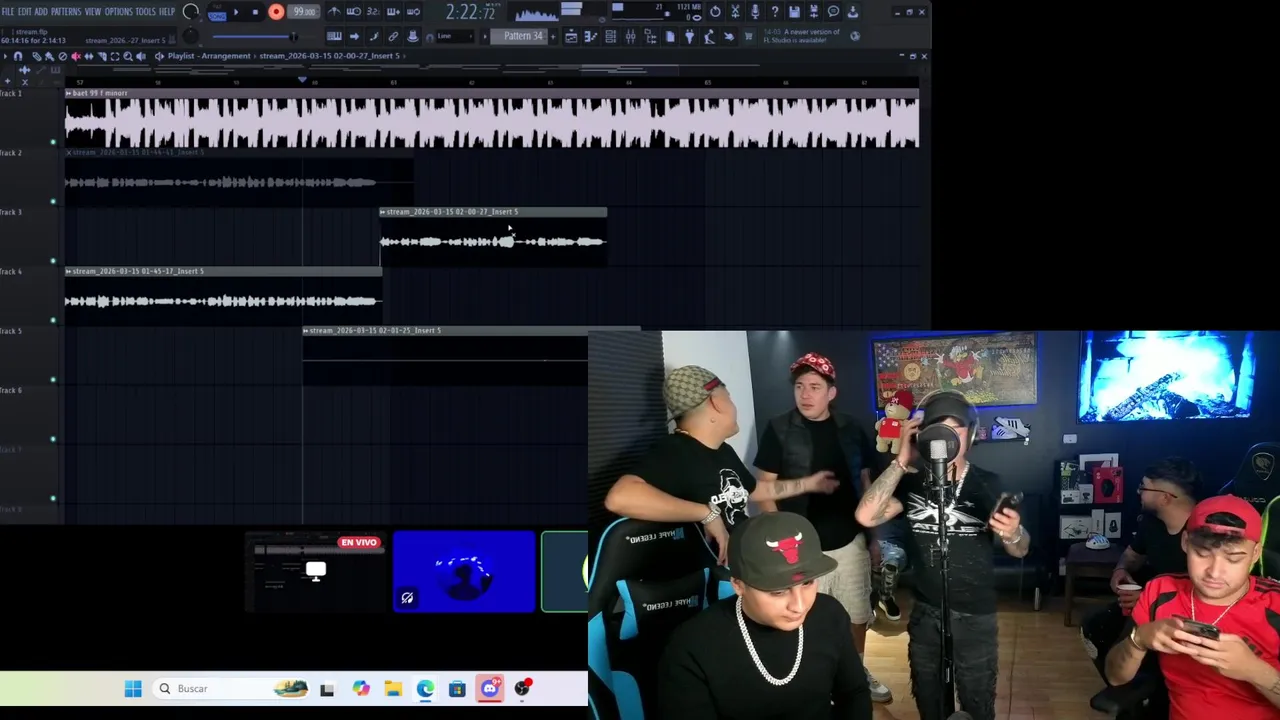Open the EDIT menu
The width and height of the screenshot is (1280, 720).
[x=24, y=11]
